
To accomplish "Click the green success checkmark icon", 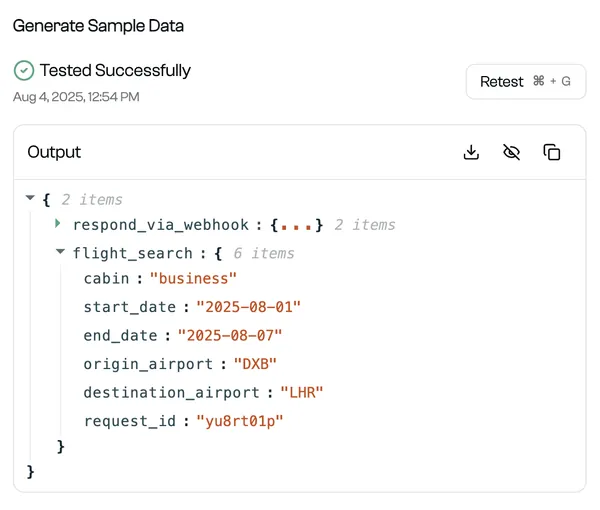I will click(x=24, y=70).
